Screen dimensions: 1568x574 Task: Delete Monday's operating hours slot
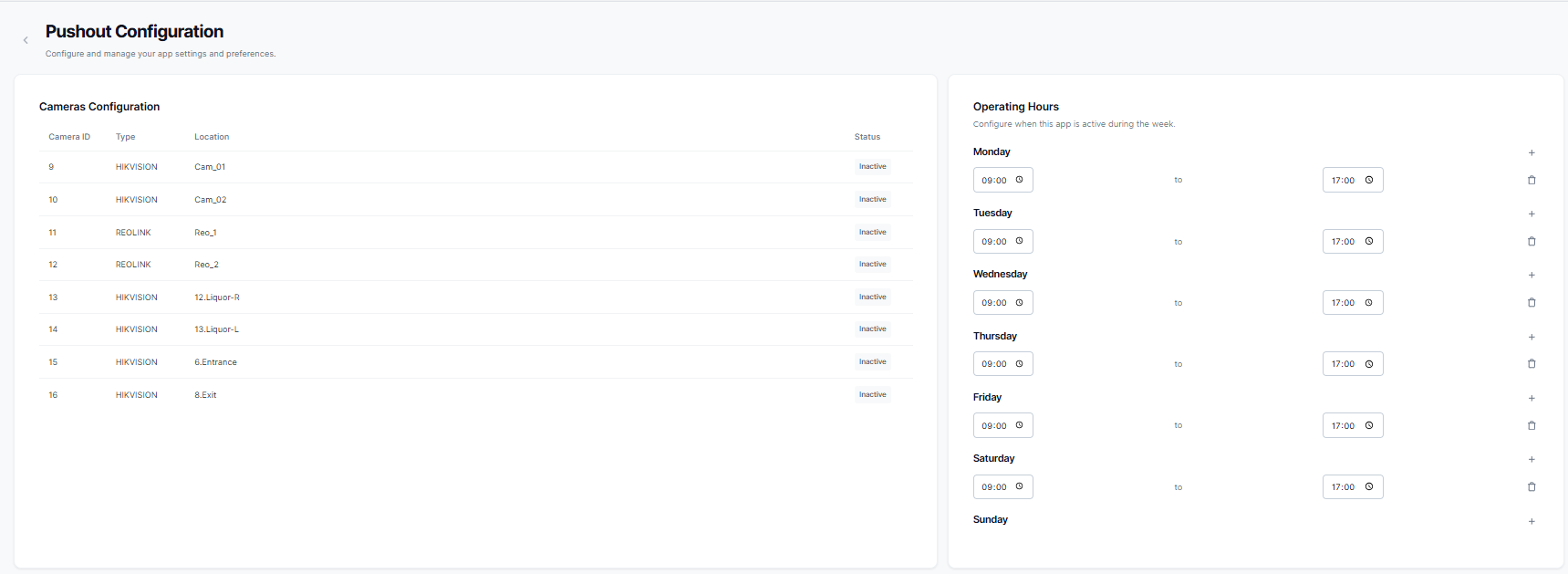point(1532,181)
